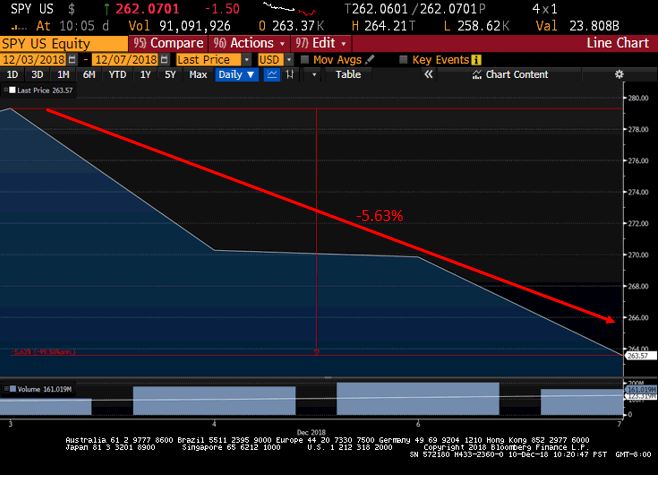Screen dimensions: 658x477
Task: Click the Chart Content icon
Action: point(477,75)
